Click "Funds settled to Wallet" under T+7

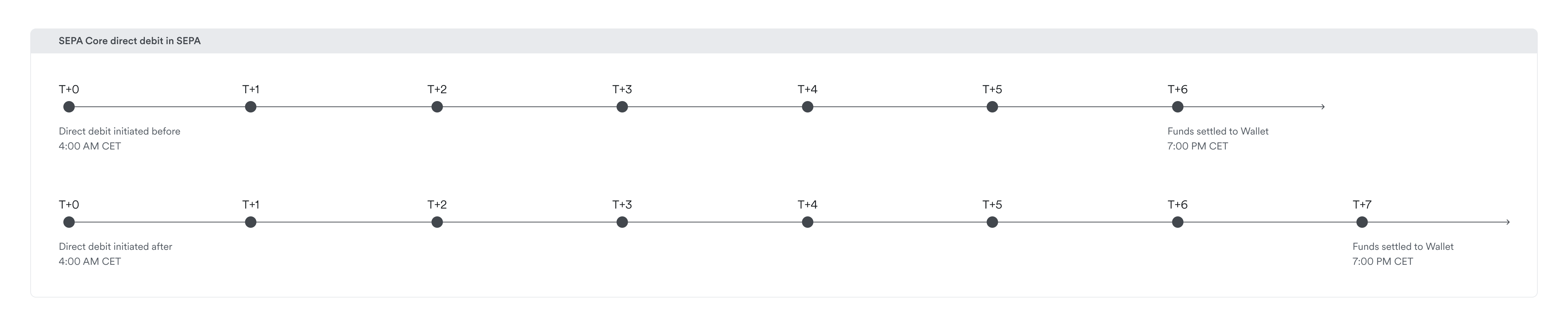pos(1403,247)
